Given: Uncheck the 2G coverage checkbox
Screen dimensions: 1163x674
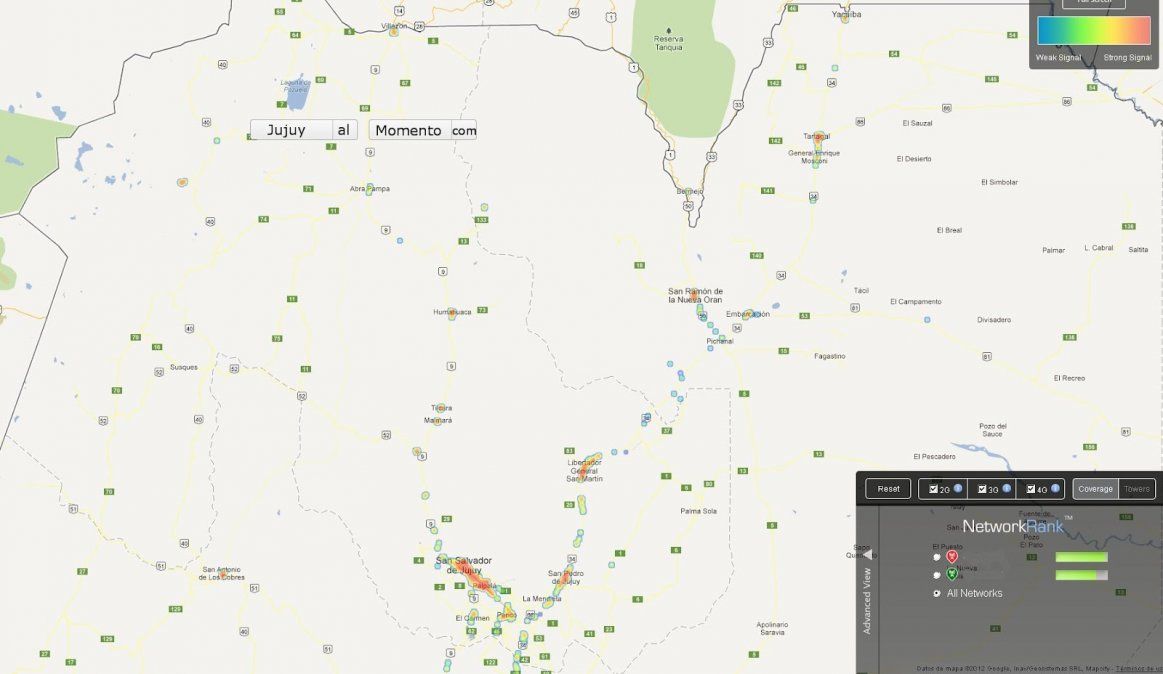Looking at the screenshot, I should pyautogui.click(x=934, y=489).
